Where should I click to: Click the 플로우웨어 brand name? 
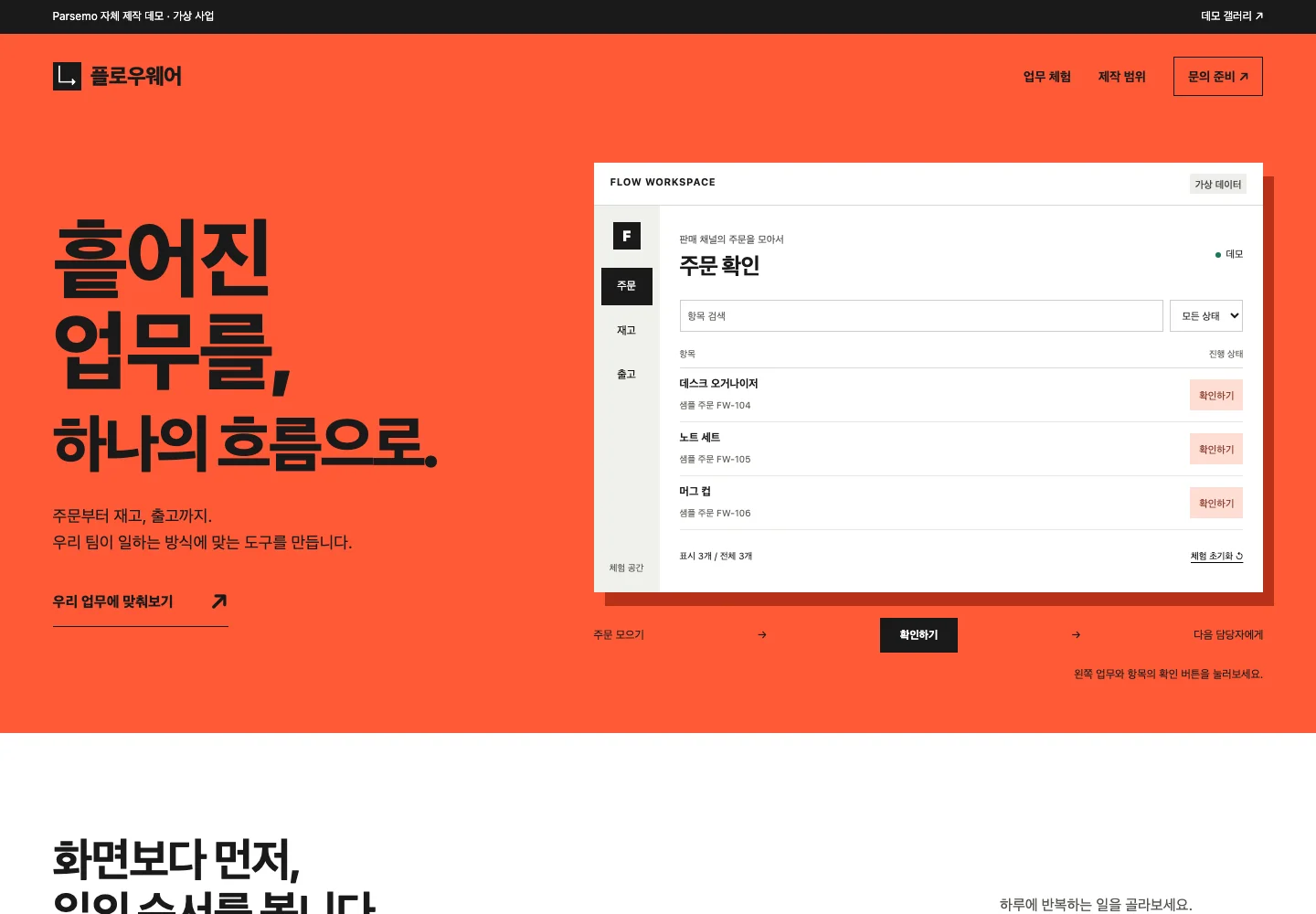point(136,76)
